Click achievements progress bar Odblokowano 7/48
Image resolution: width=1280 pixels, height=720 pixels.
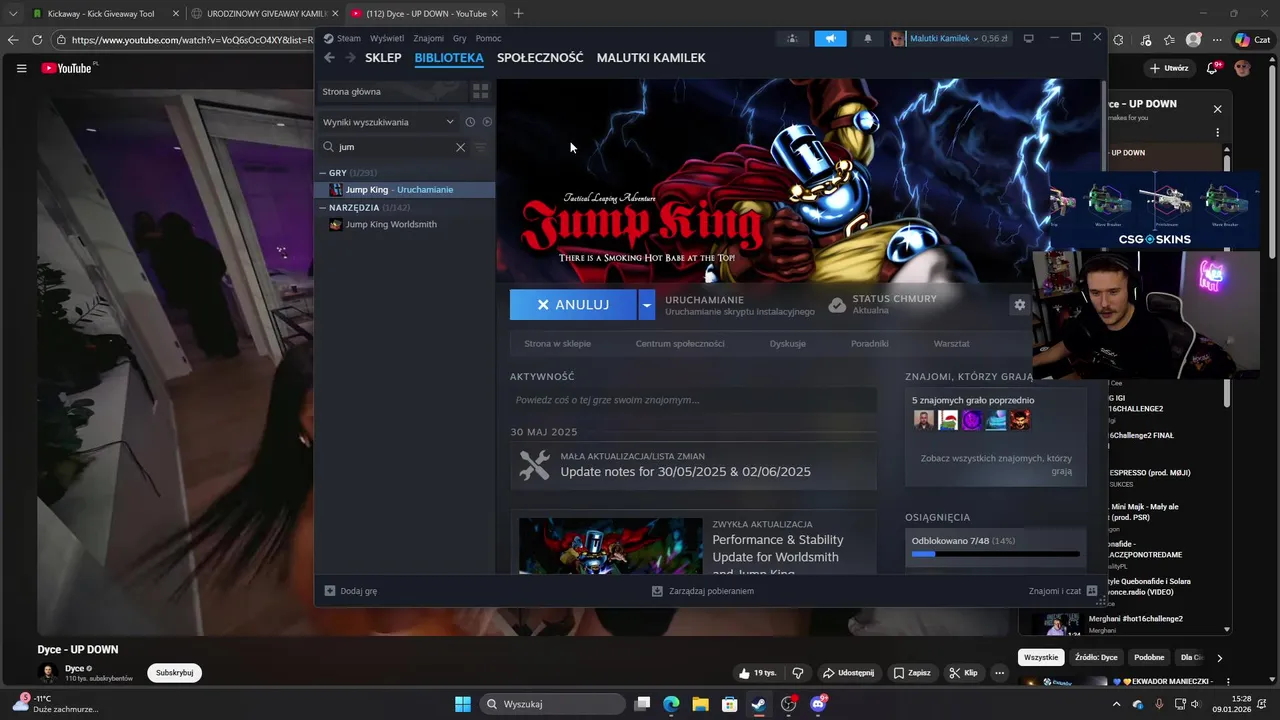point(995,554)
